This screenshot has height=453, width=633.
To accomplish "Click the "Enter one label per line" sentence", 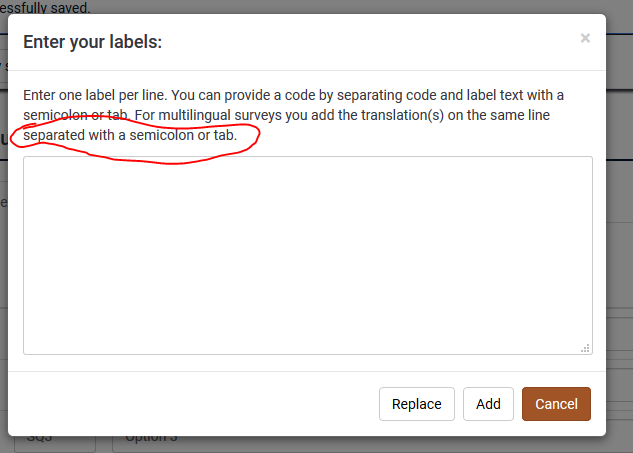I will [95, 95].
